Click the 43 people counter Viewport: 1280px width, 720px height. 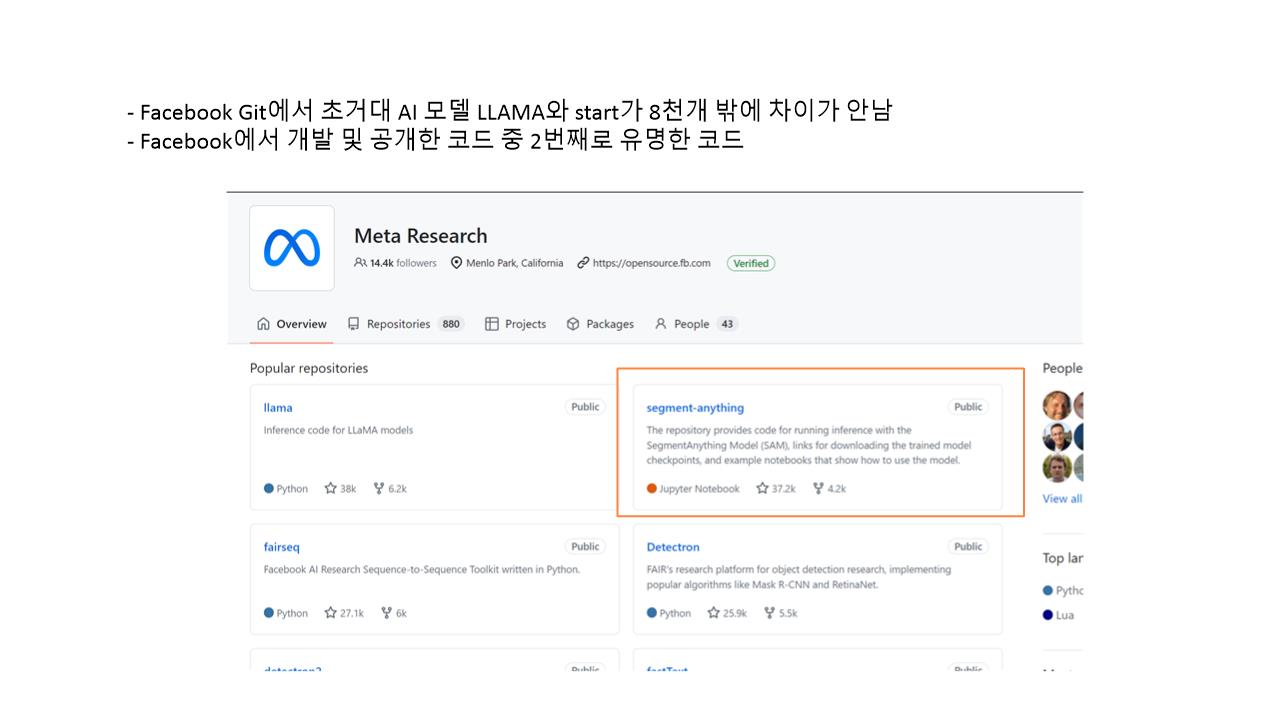click(x=727, y=324)
